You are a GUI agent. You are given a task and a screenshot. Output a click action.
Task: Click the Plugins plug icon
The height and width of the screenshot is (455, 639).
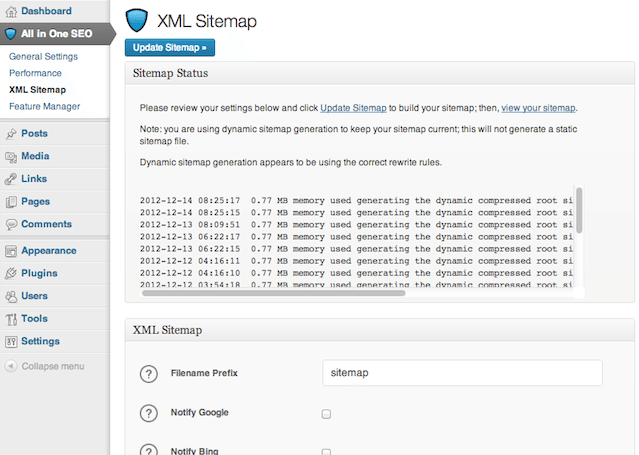click(11, 274)
